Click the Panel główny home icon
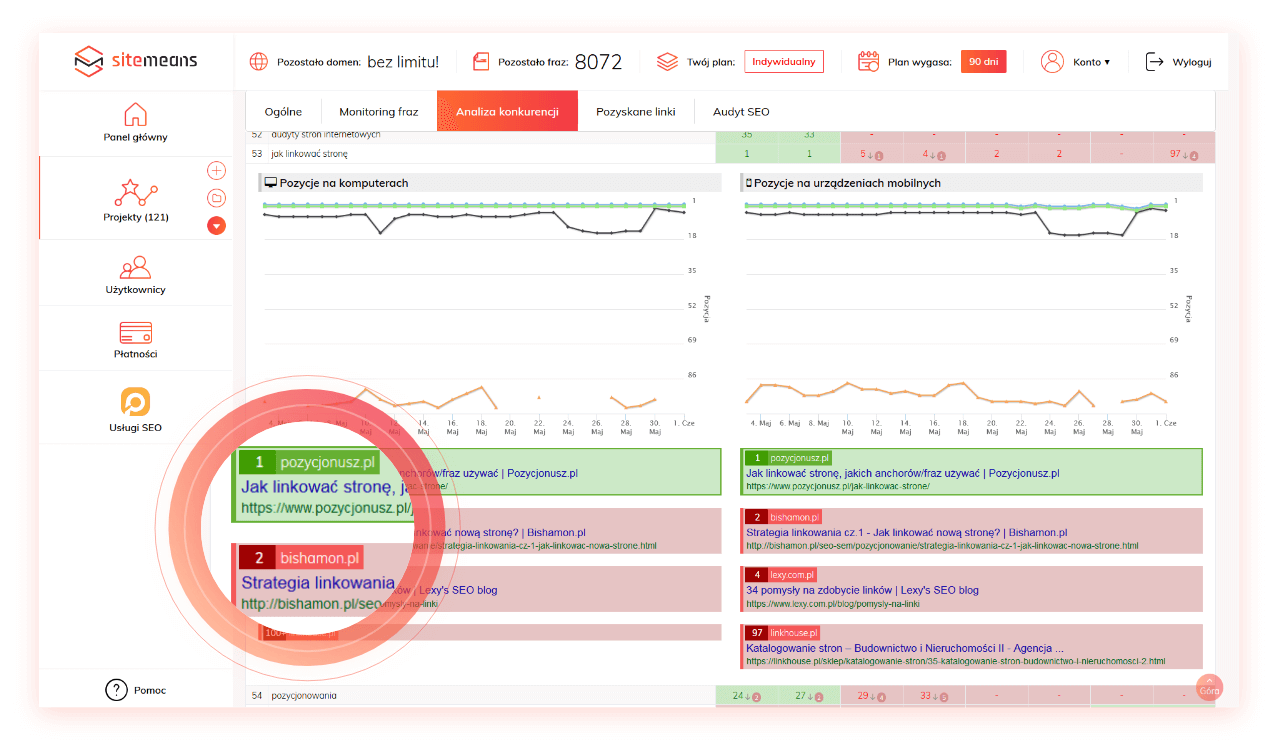This screenshot has height=753, width=1278. pos(135,114)
